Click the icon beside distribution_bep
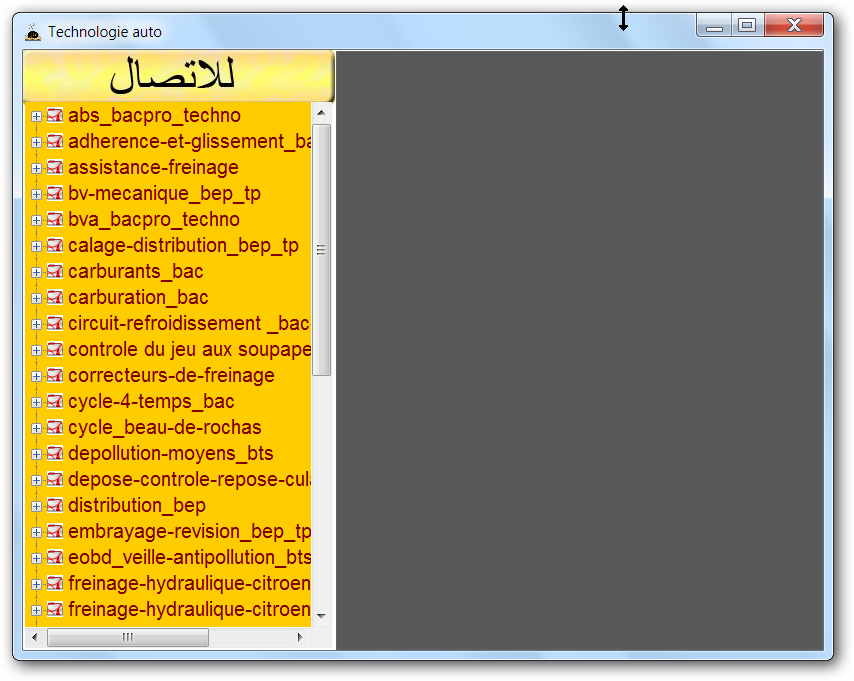854x681 pixels. 55,506
